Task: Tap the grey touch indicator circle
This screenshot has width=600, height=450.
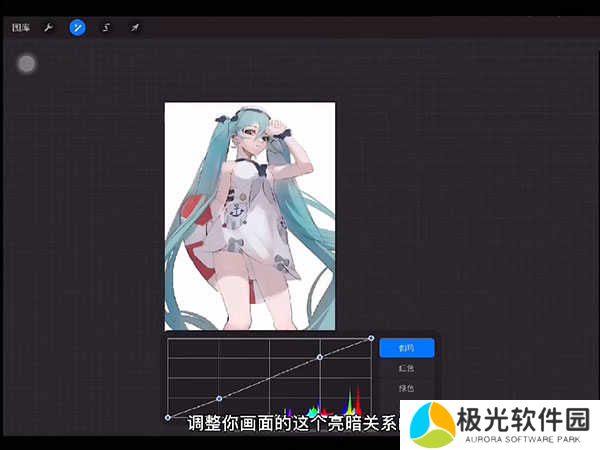Action: coord(27,64)
